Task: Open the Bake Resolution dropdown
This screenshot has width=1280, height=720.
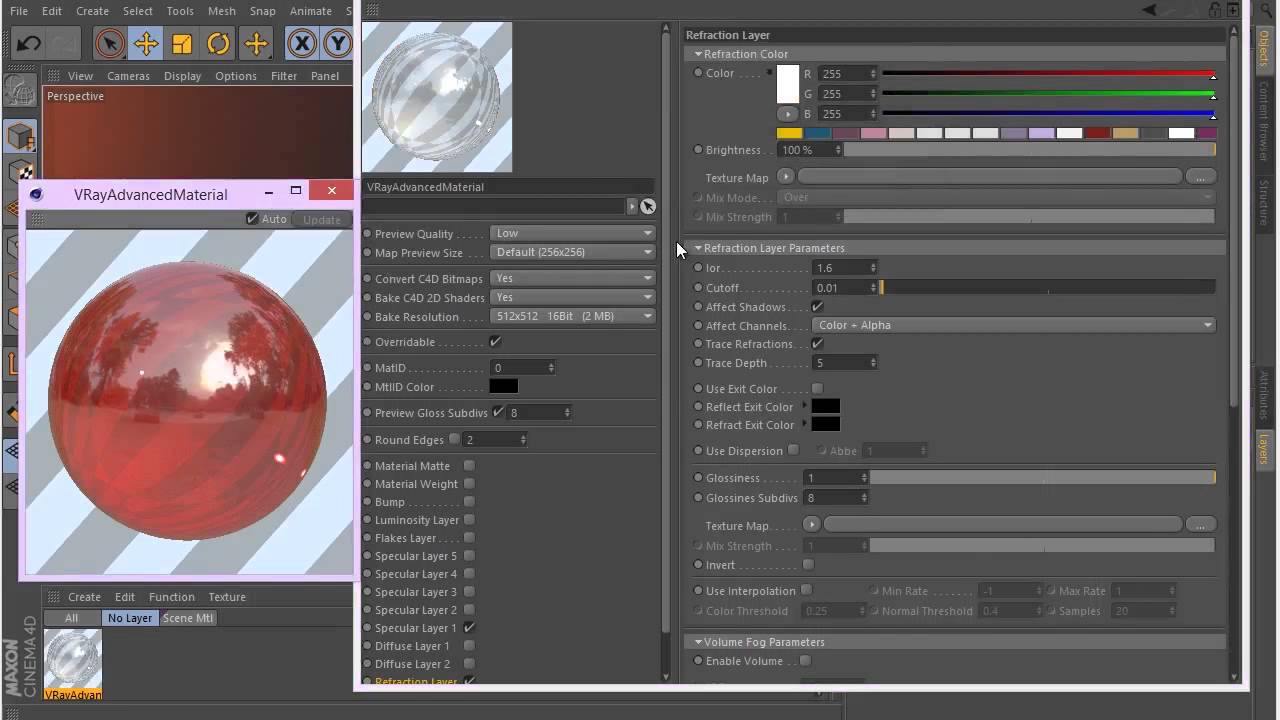Action: tap(573, 316)
